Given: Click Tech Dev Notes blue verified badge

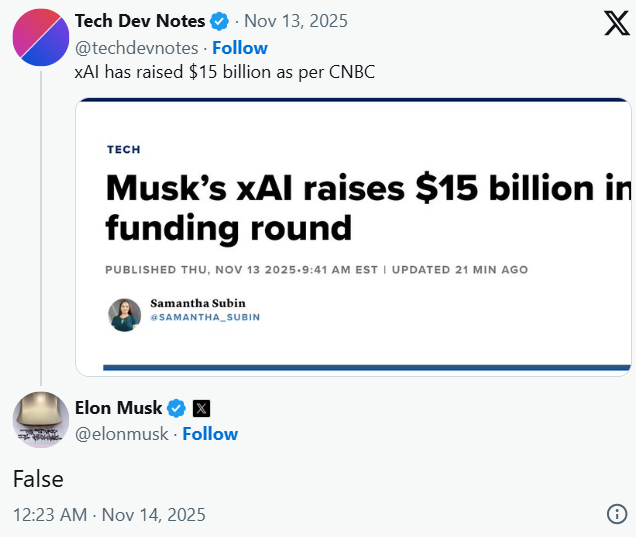Looking at the screenshot, I should pyautogui.click(x=220, y=21).
